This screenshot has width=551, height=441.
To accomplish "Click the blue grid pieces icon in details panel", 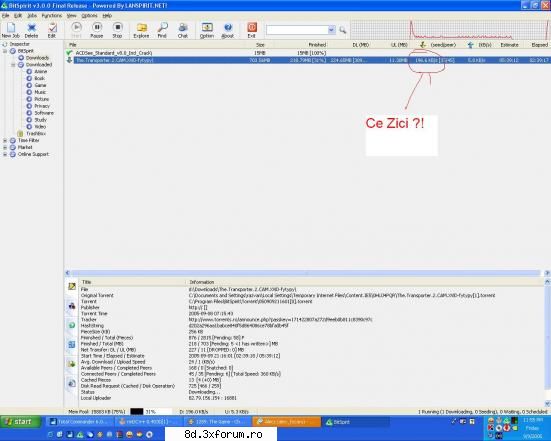I will [x=72, y=344].
